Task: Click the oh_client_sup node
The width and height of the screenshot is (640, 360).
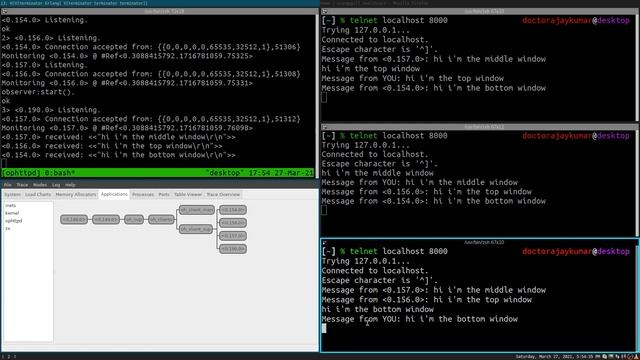Action: click(196, 229)
